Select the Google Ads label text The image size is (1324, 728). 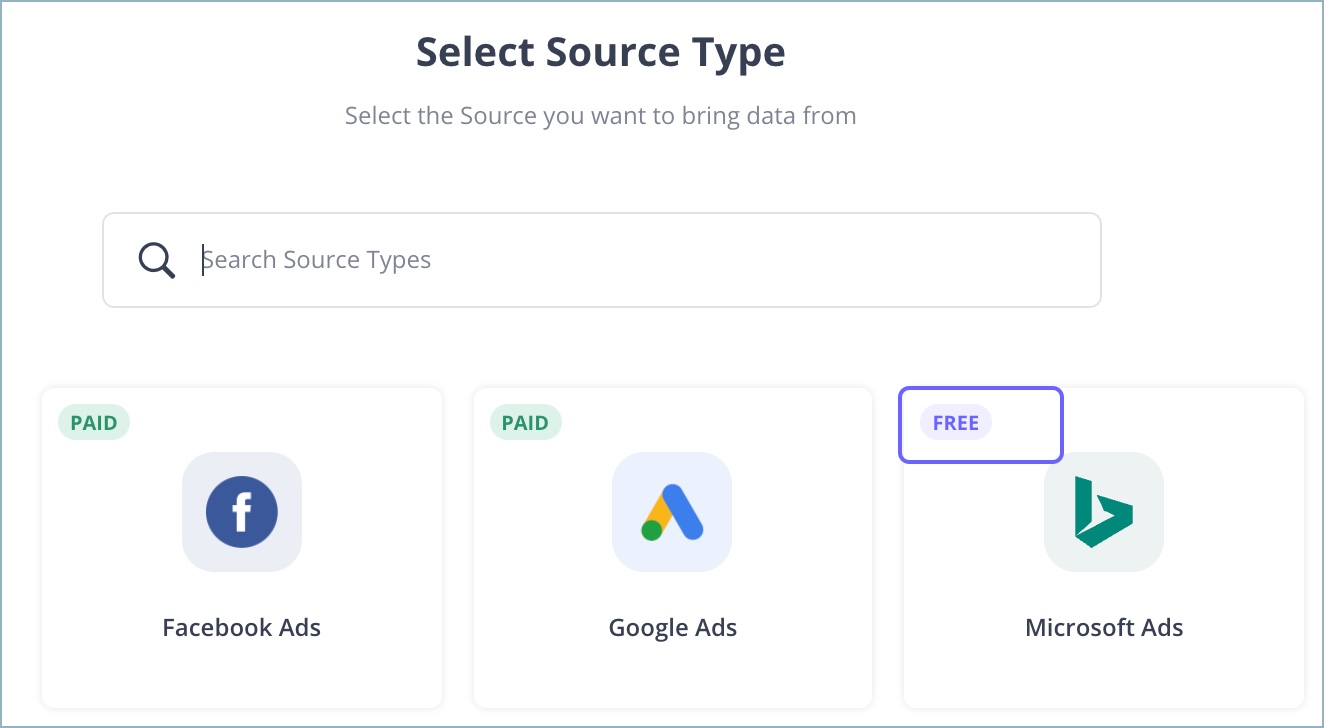[672, 627]
